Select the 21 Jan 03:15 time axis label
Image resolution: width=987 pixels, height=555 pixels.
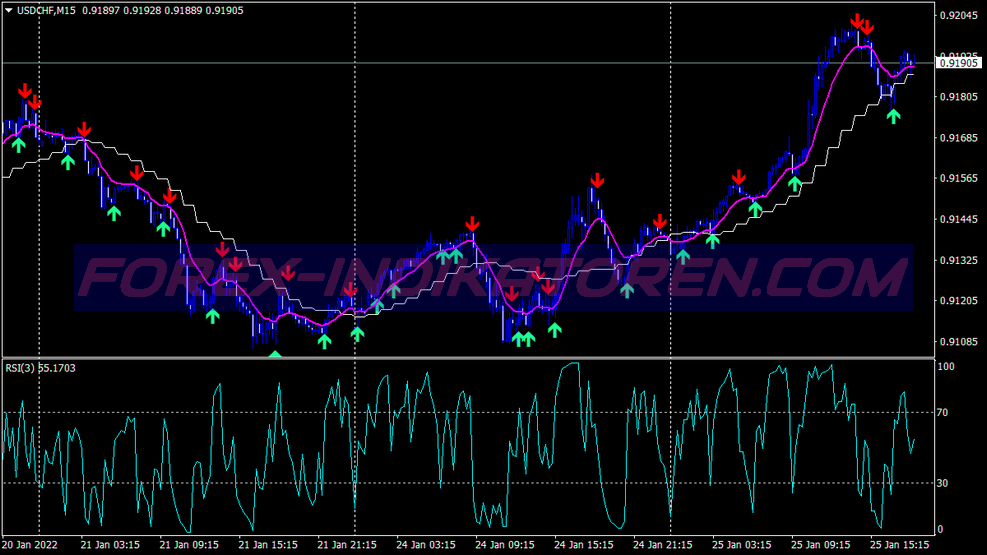coord(110,545)
